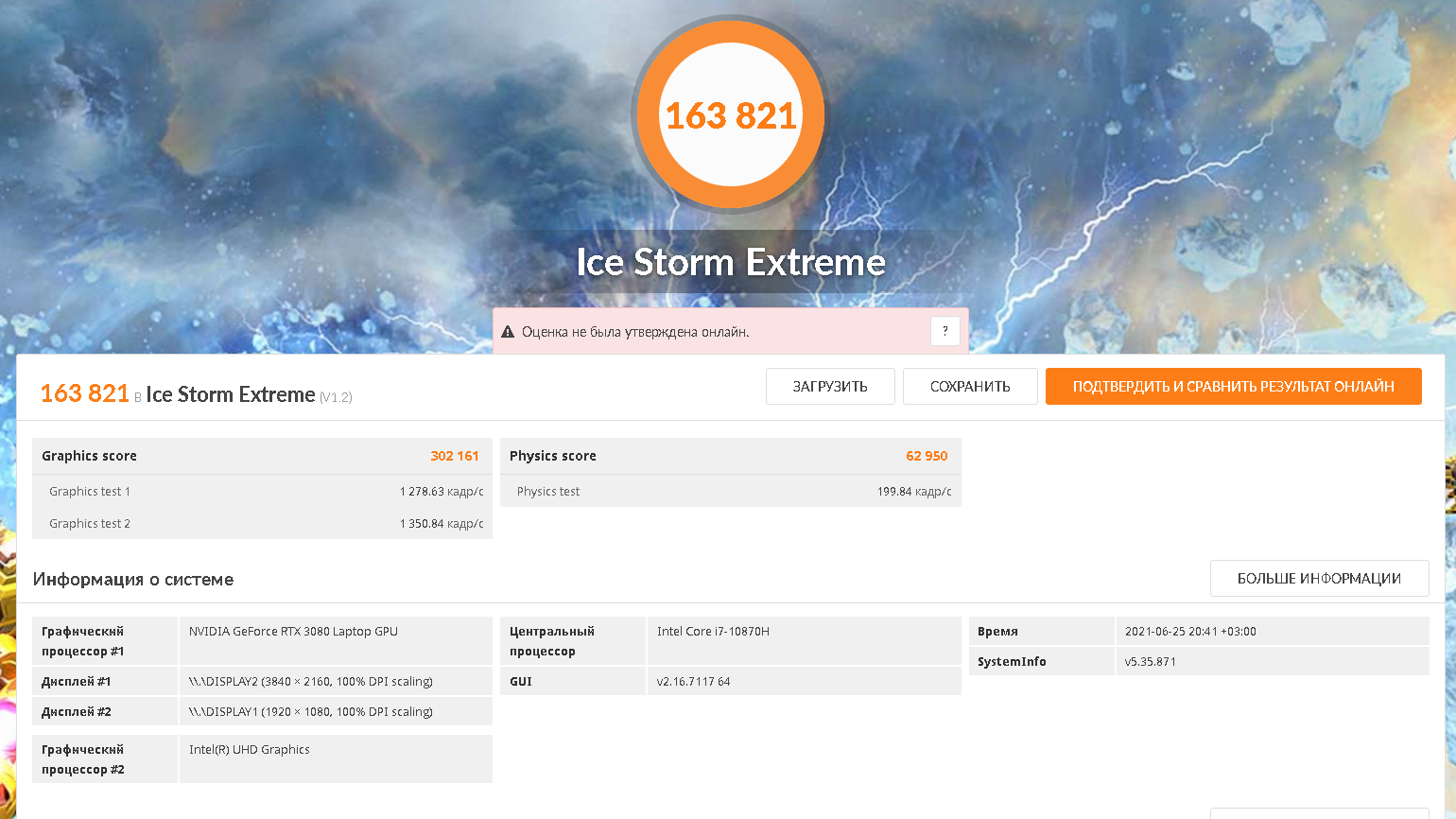Click the Информация о системе heading
1456x819 pixels.
[133, 579]
